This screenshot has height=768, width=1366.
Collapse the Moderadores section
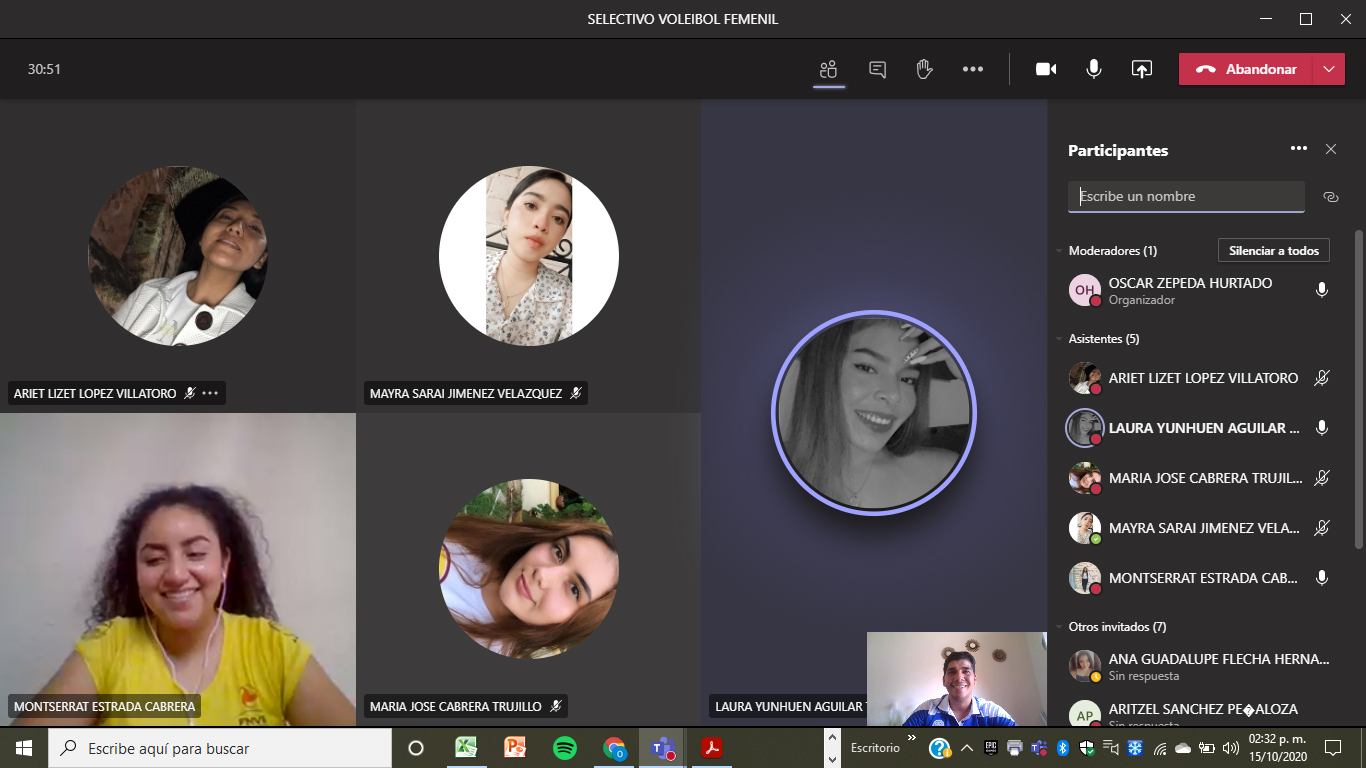1060,251
